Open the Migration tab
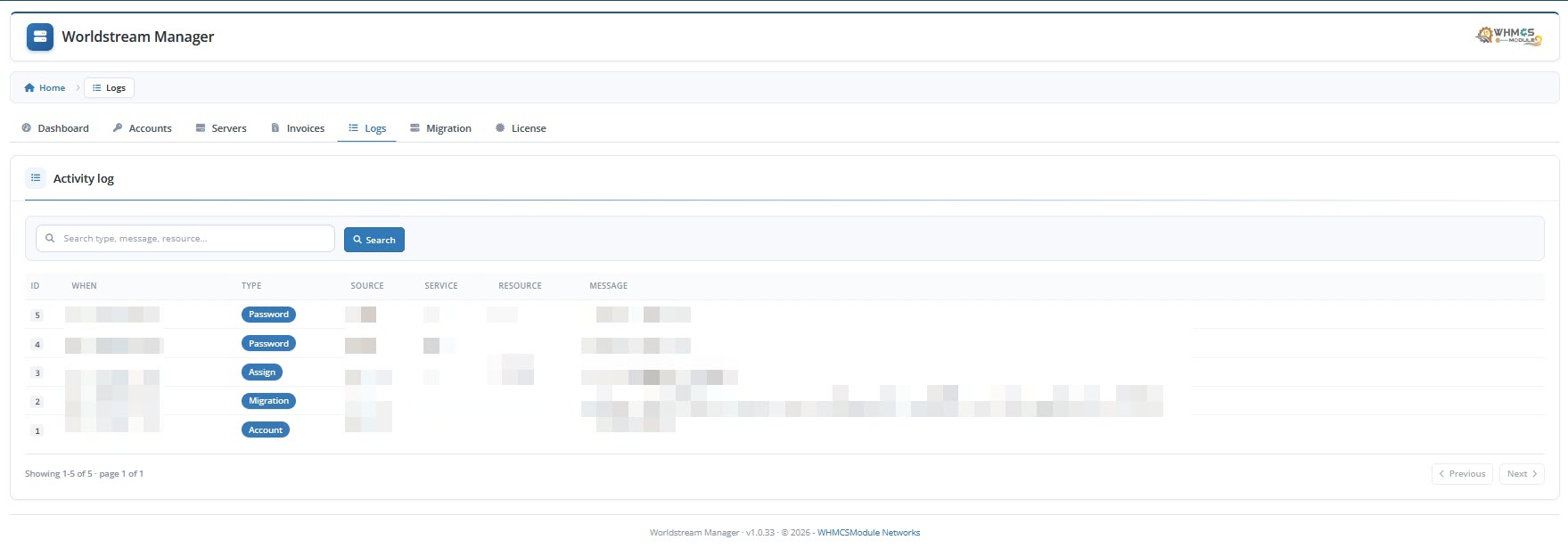1568x548 pixels. pos(440,128)
